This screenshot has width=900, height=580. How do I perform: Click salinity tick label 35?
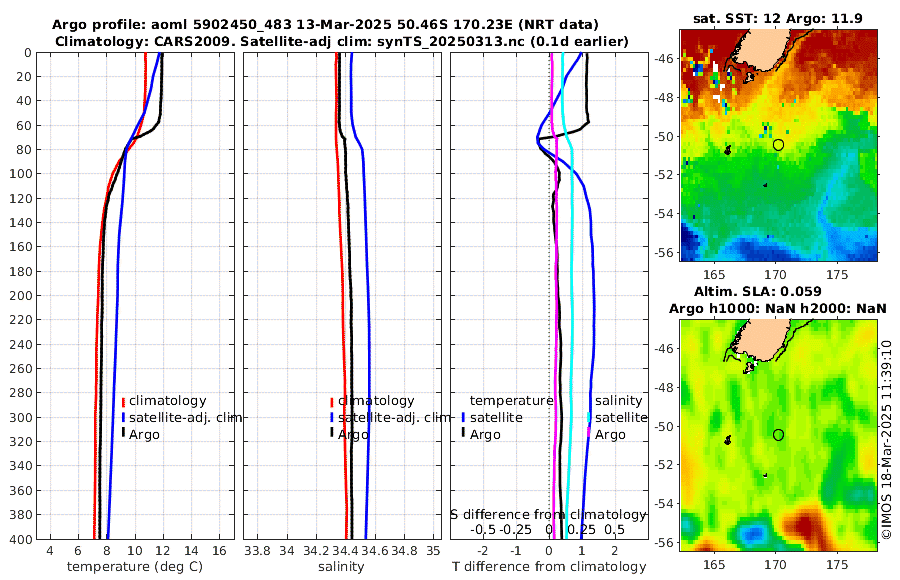433,551
